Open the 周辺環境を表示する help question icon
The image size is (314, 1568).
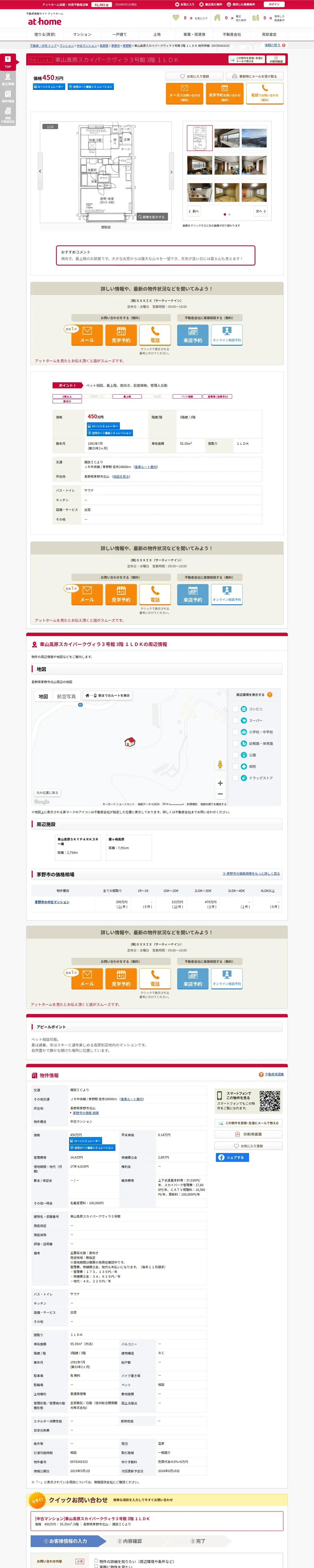(270, 695)
